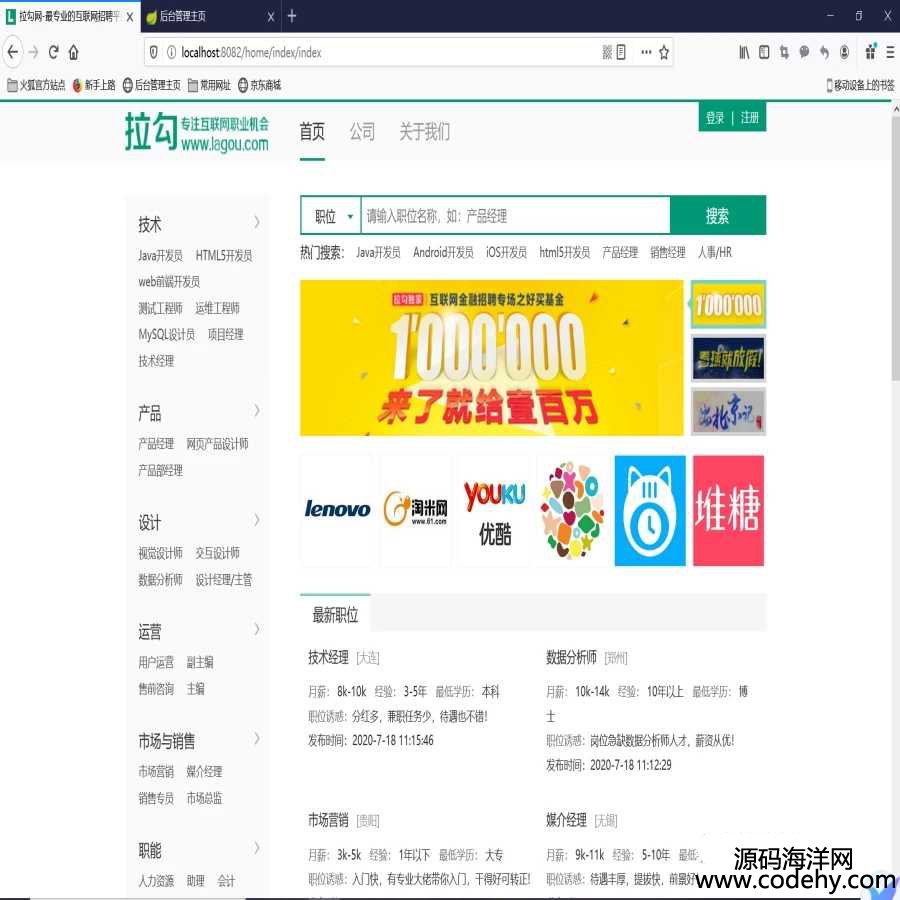Viewport: 900px width, 900px height.
Task: Switch to the 后台管理主页 tab
Action: click(210, 17)
